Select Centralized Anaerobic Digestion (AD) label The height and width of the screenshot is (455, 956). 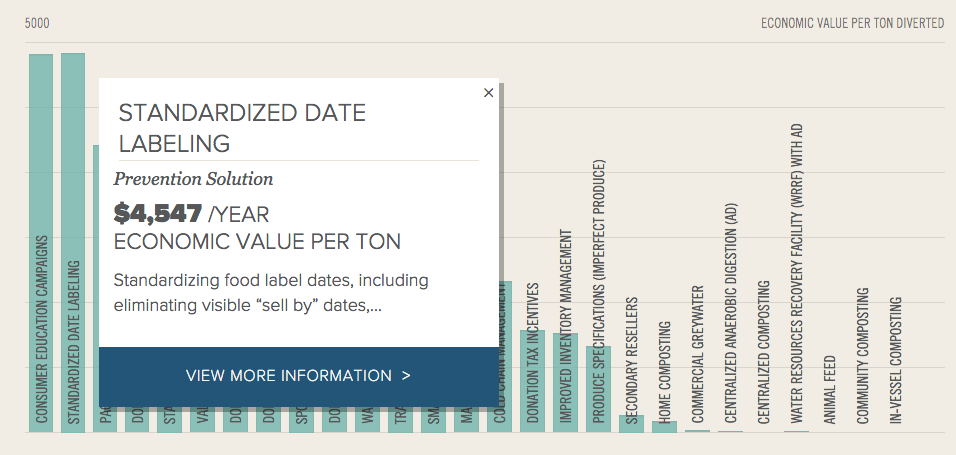pyautogui.click(x=730, y=313)
